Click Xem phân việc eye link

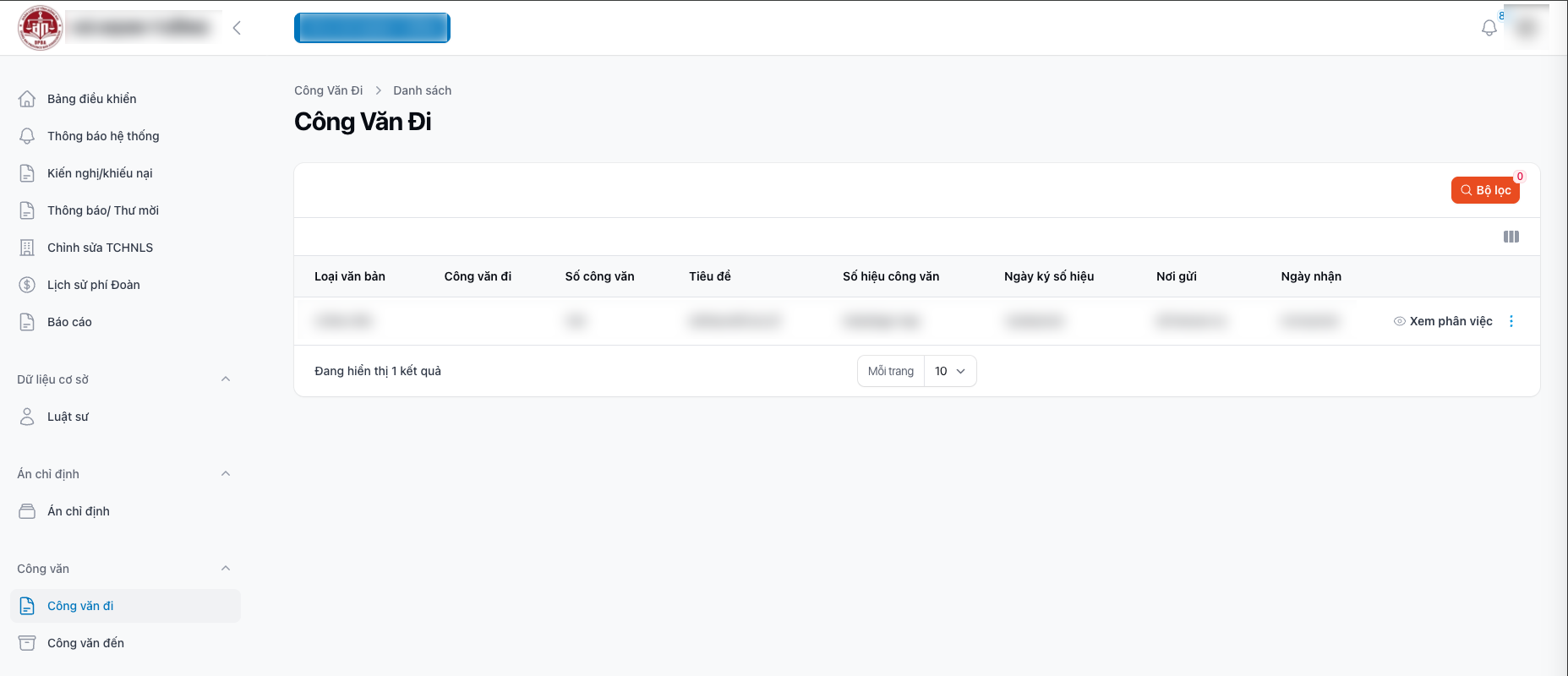[x=1443, y=321]
